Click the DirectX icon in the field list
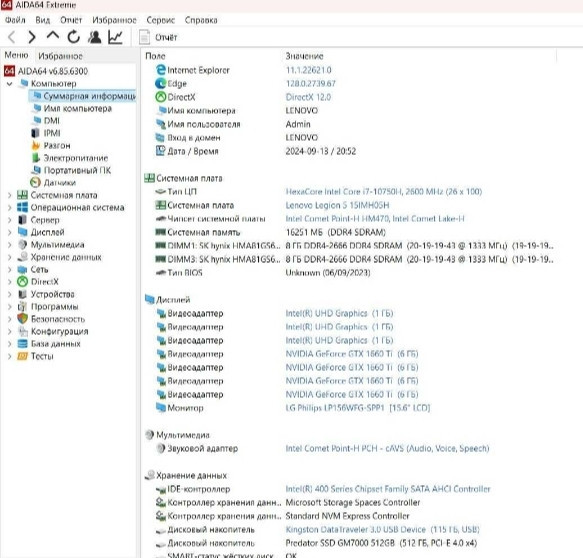 161,97
